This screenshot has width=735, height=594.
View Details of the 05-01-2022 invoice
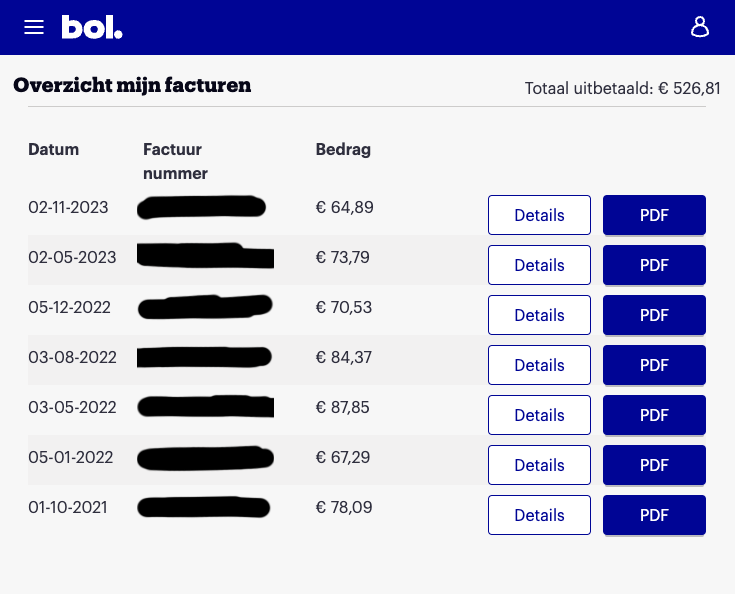539,465
